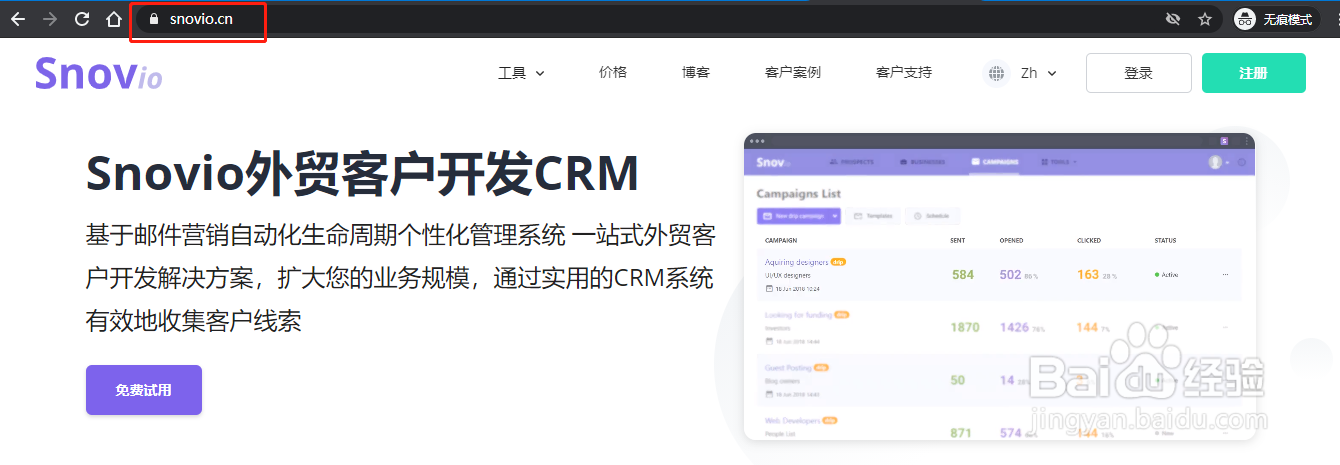The width and height of the screenshot is (1340, 465).
Task: Click the Snovio logo
Action: click(98, 73)
